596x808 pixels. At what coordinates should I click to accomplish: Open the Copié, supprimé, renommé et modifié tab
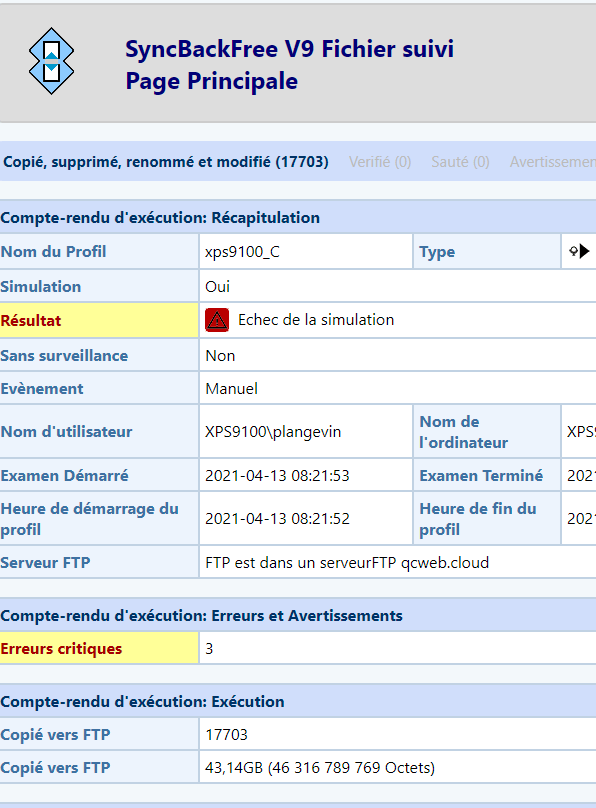(166, 162)
